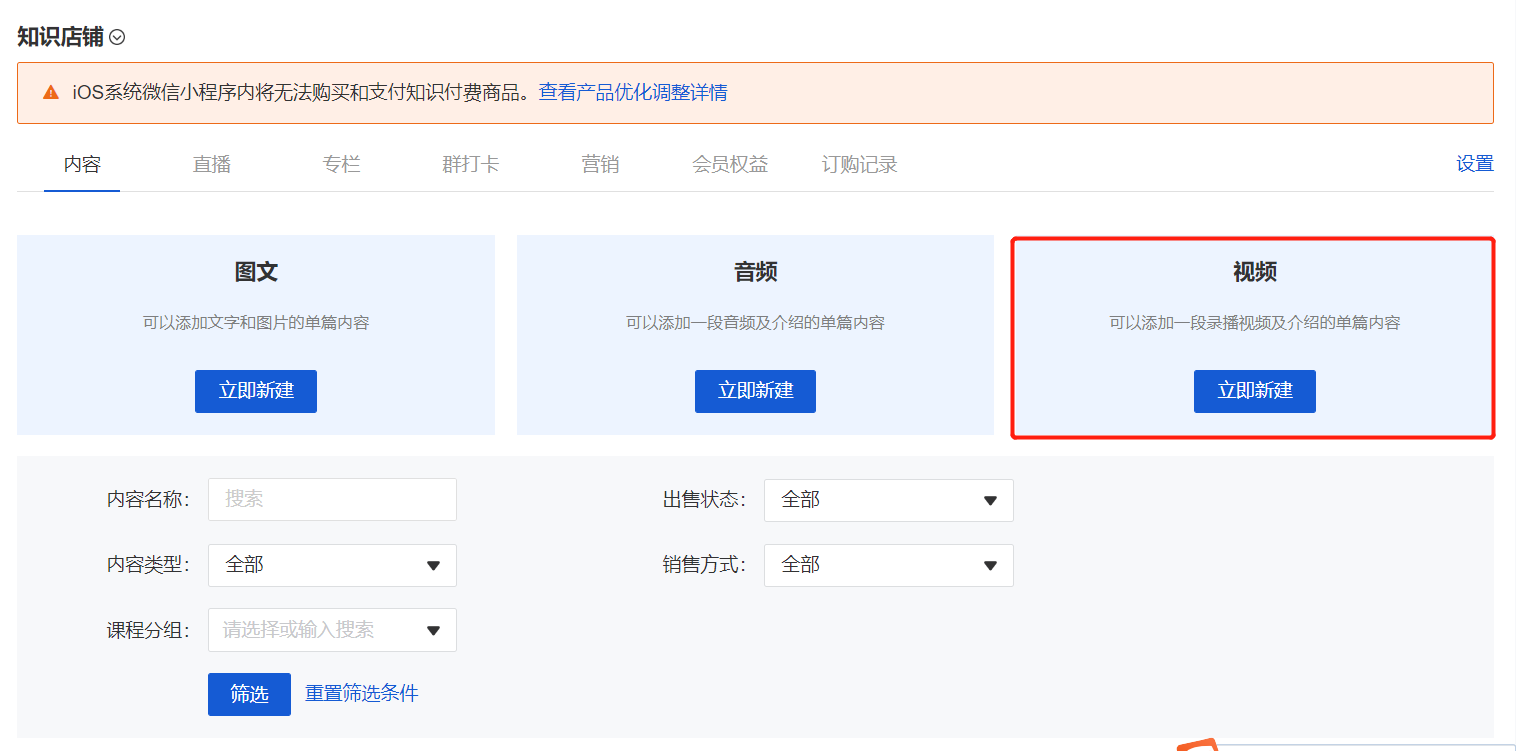Click the orange warning triangle icon
The image size is (1516, 751).
[51, 93]
